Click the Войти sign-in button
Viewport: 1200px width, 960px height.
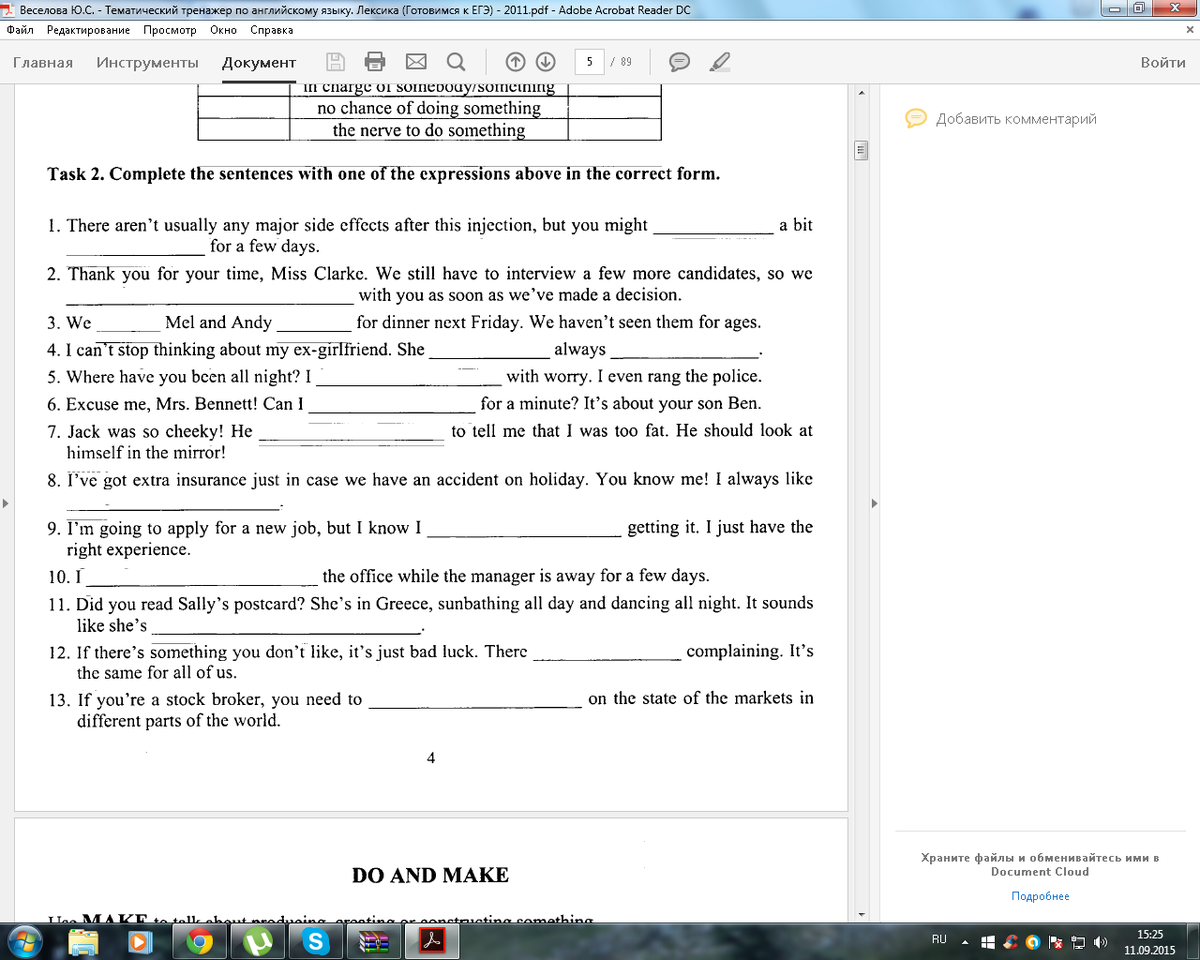[1163, 62]
